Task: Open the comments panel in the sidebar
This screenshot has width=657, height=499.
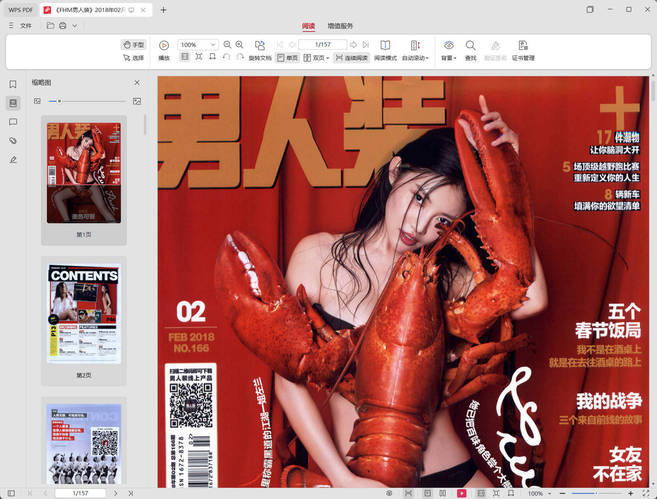Action: (x=13, y=122)
